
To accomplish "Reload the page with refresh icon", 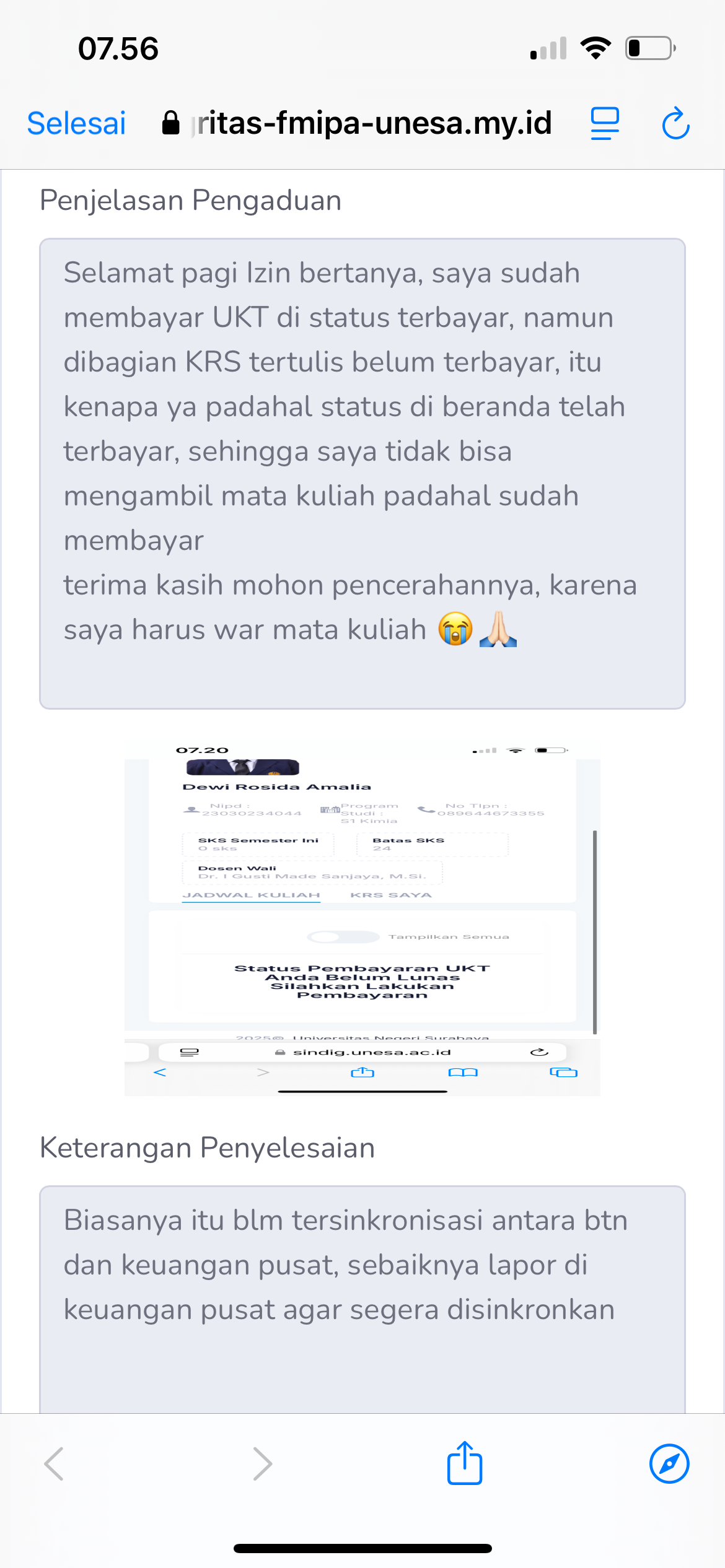I will (x=675, y=123).
